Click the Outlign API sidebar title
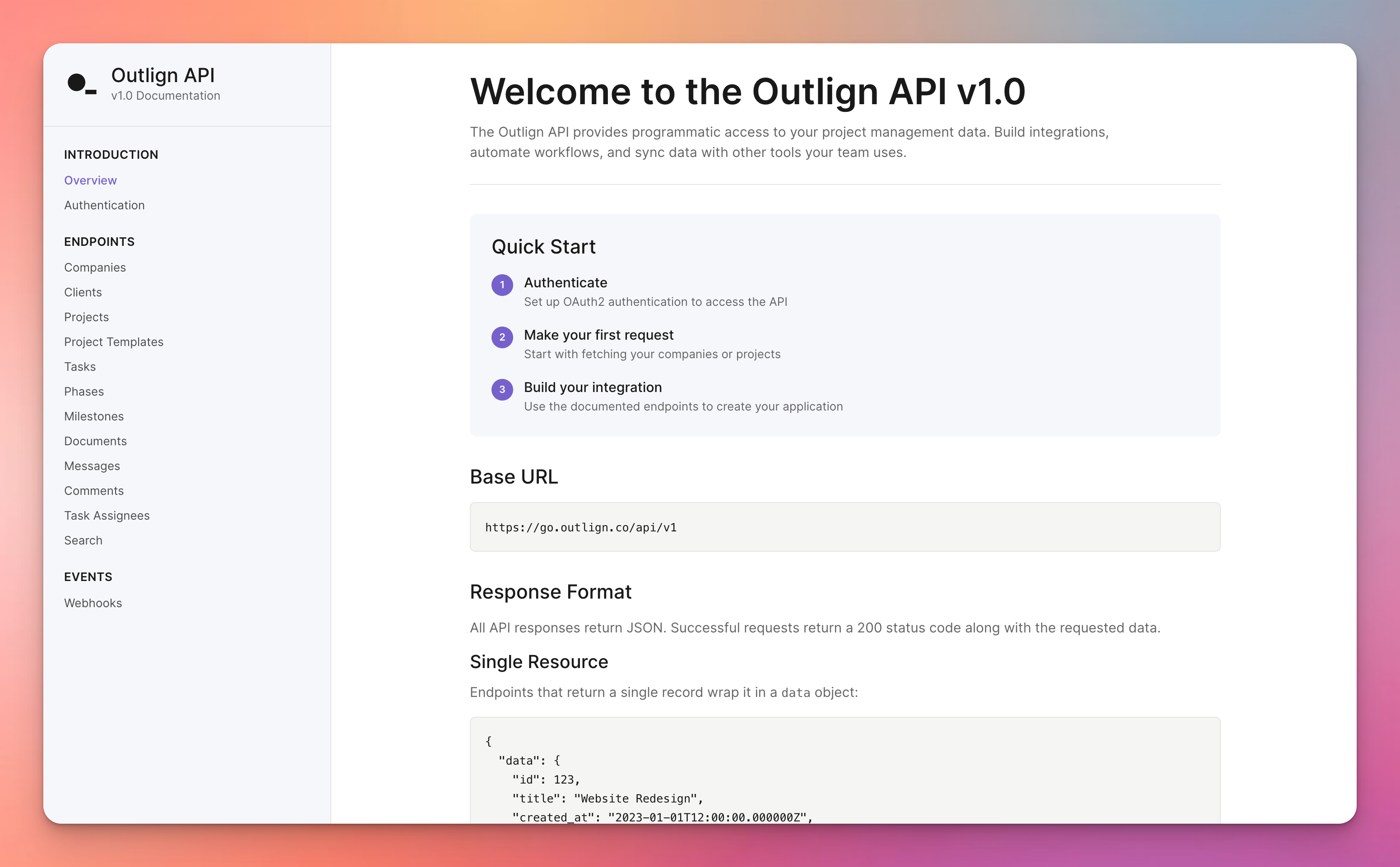The image size is (1400, 867). point(163,75)
